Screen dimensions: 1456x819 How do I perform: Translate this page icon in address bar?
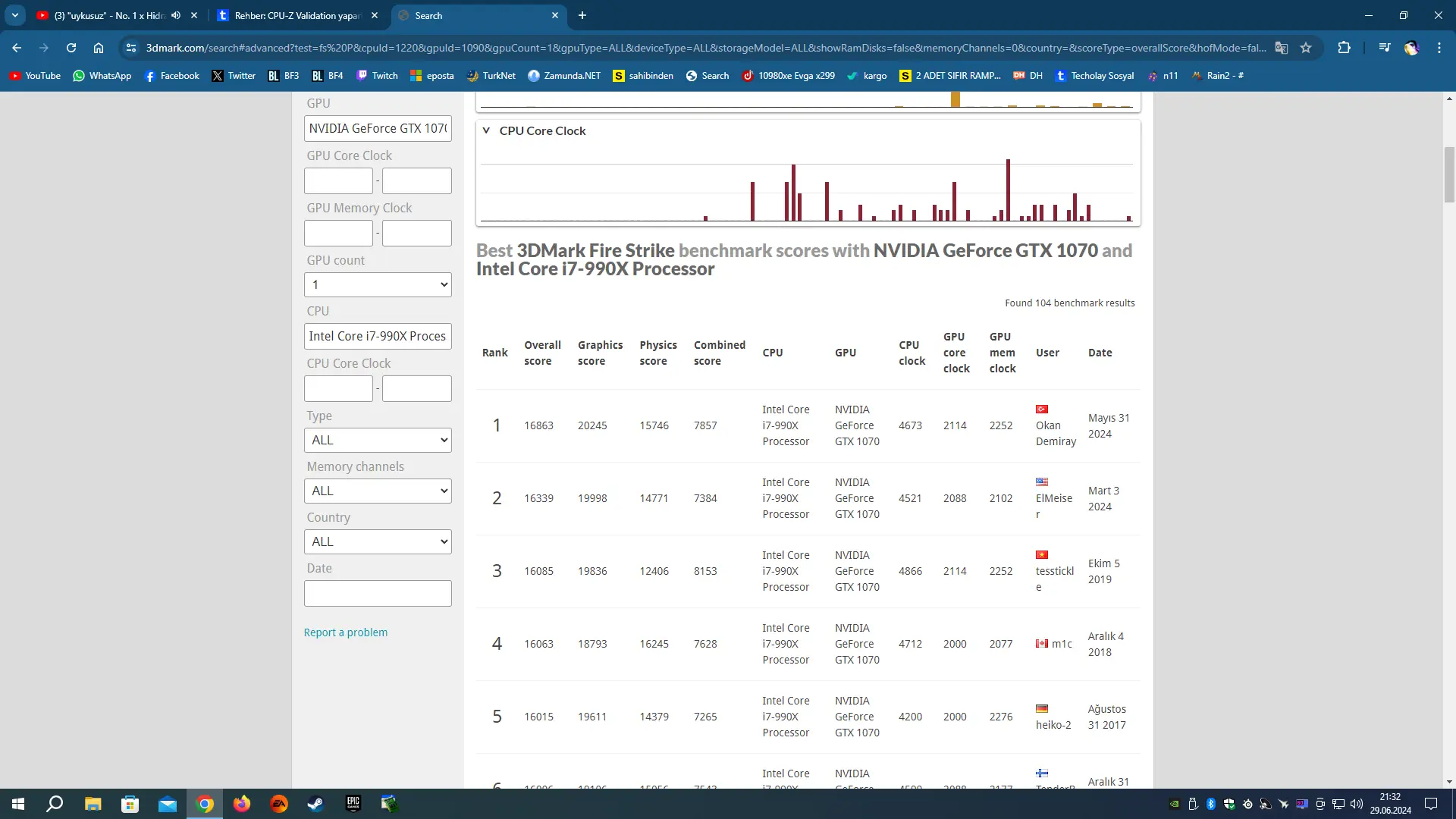1282,48
